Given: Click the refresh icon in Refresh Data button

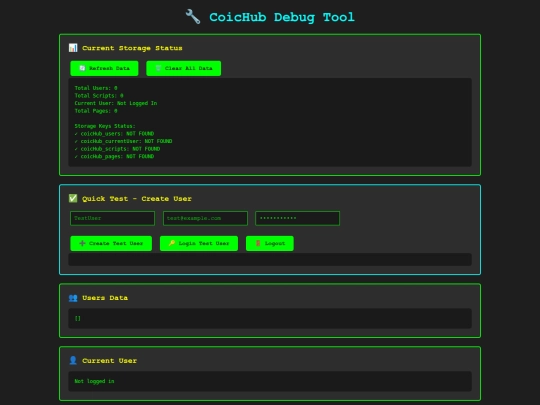Looking at the screenshot, I should (82, 68).
